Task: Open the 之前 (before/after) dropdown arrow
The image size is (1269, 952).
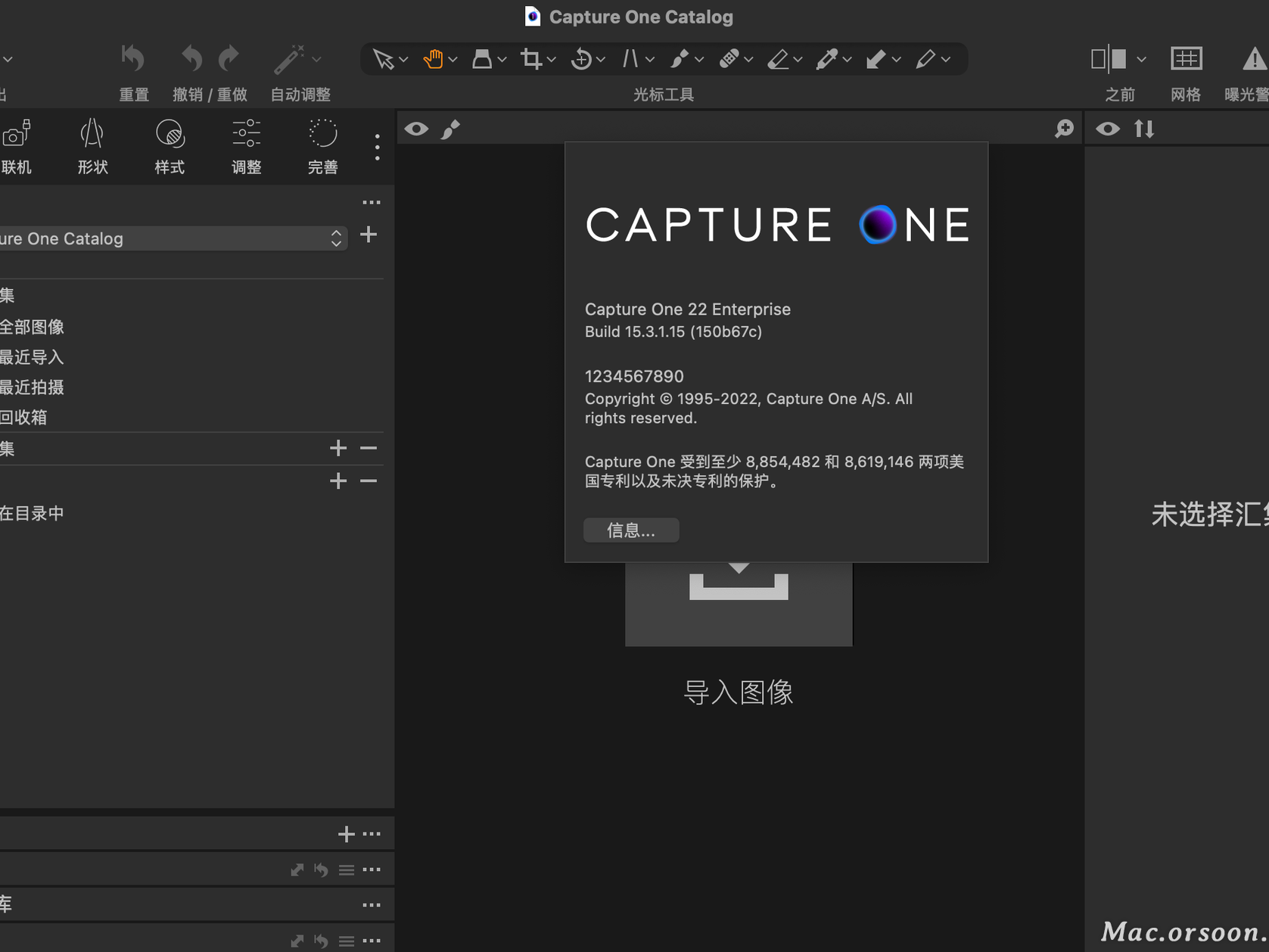Action: pyautogui.click(x=1142, y=58)
